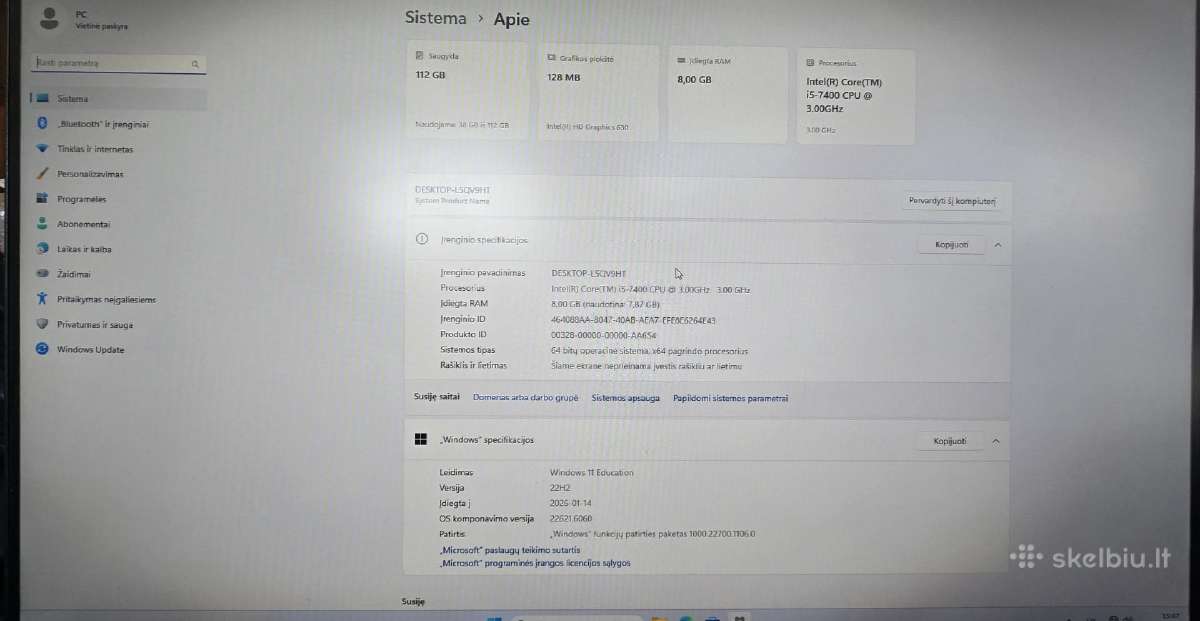The height and width of the screenshot is (621, 1200).
Task: Select the Įdiegta date value 2026-01-14
Action: (570, 503)
